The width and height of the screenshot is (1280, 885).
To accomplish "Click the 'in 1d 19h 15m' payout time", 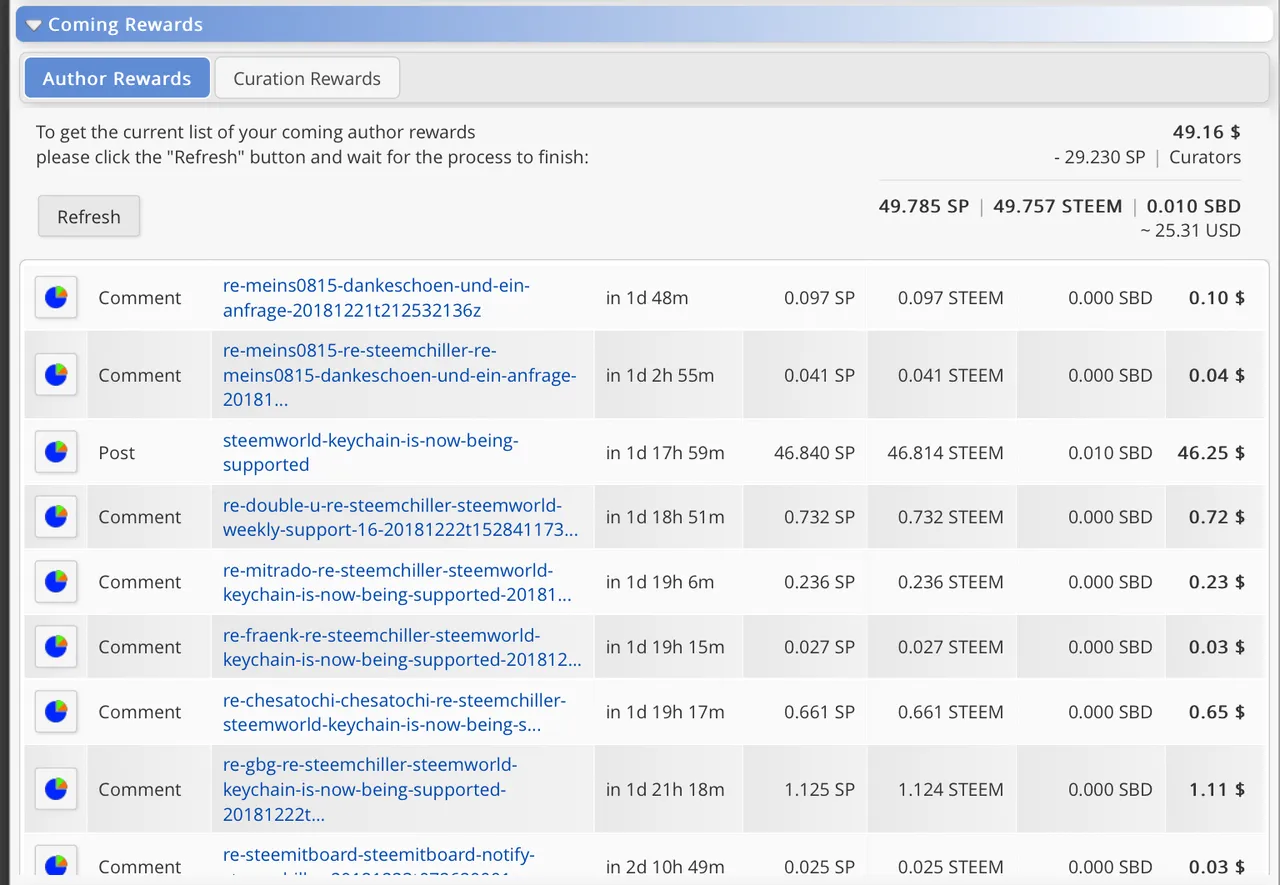I will [665, 647].
